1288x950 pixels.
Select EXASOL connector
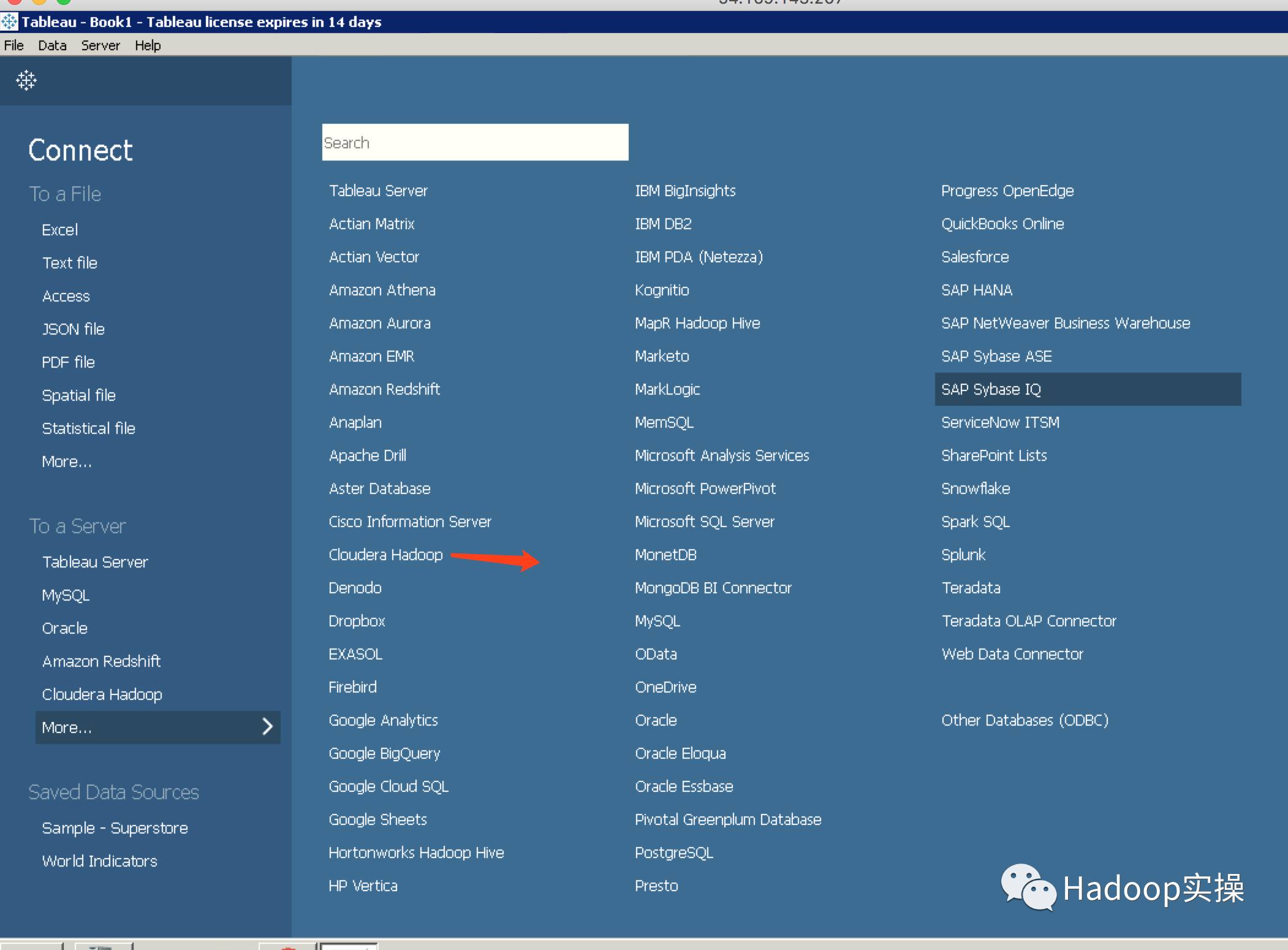[355, 654]
